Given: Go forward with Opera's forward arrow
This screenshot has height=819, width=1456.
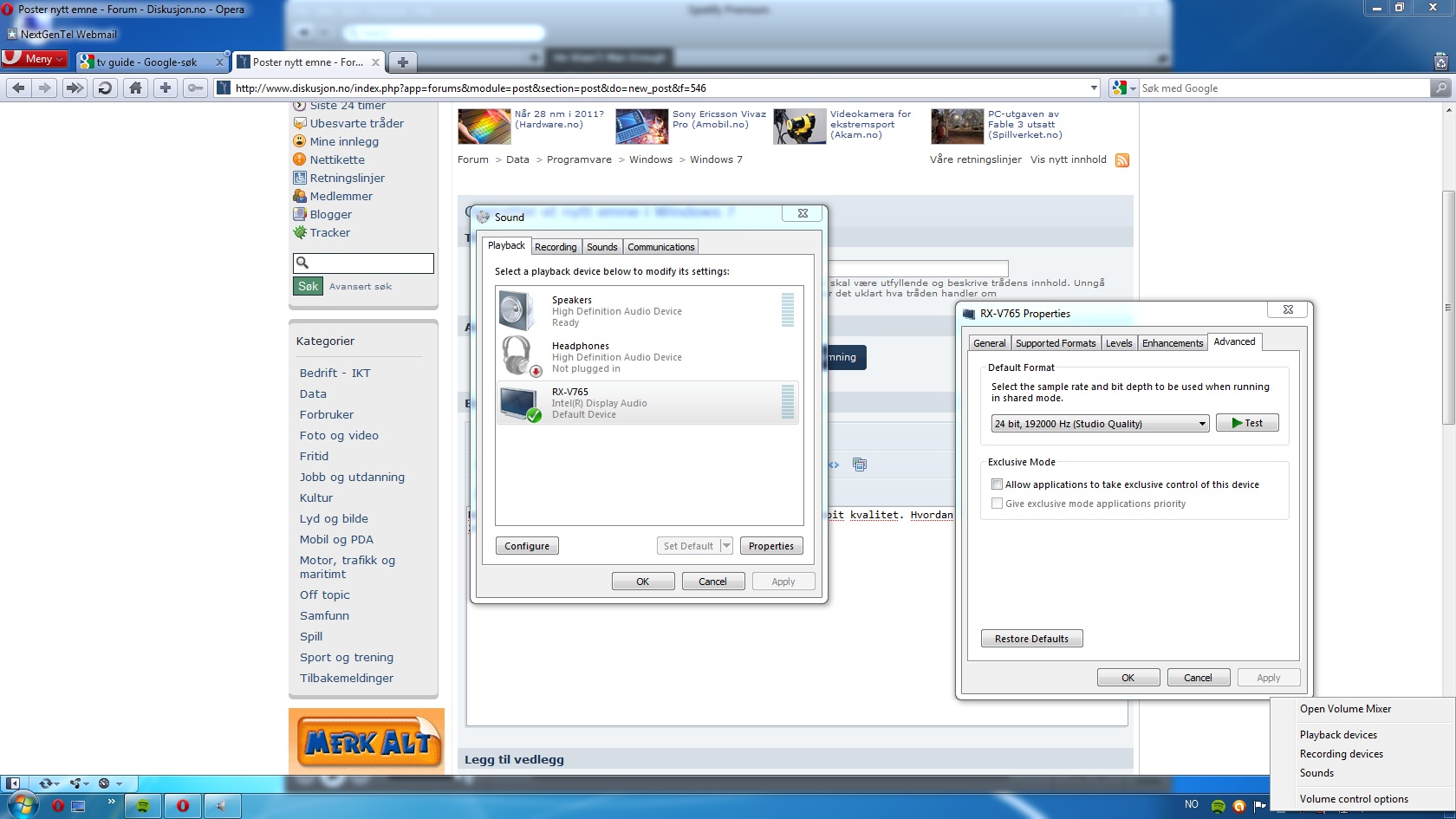Looking at the screenshot, I should (x=45, y=88).
